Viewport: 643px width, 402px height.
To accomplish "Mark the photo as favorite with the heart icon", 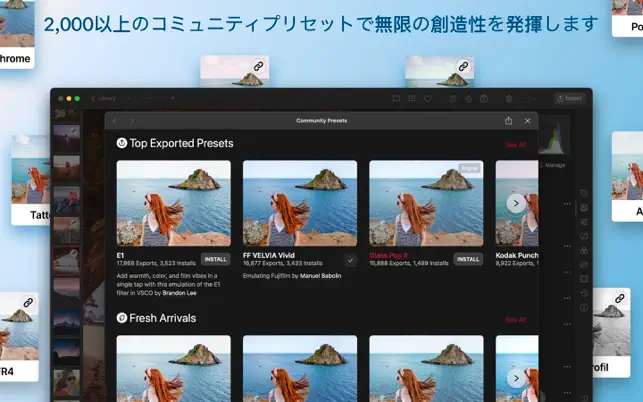I will click(x=428, y=98).
